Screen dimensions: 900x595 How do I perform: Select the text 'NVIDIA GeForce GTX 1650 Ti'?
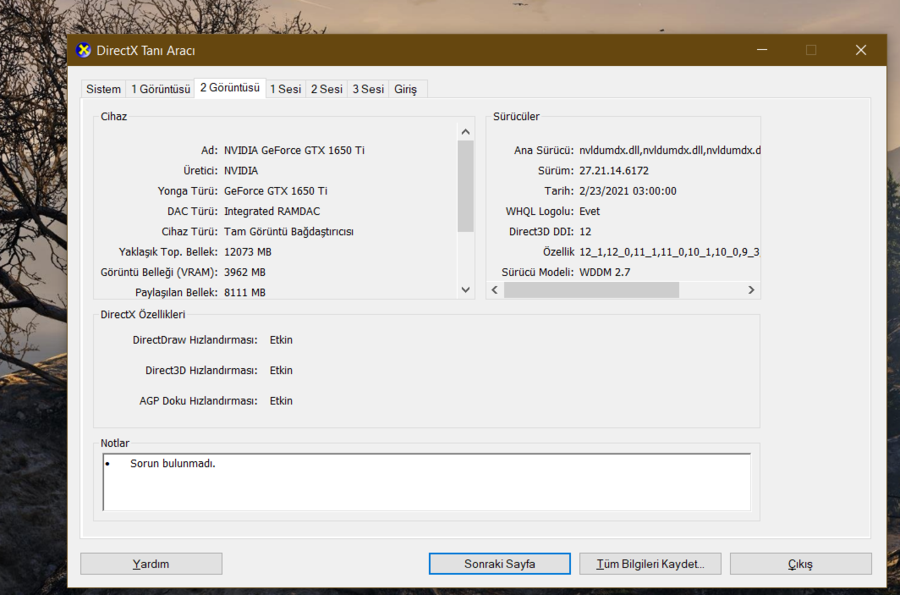coord(294,150)
